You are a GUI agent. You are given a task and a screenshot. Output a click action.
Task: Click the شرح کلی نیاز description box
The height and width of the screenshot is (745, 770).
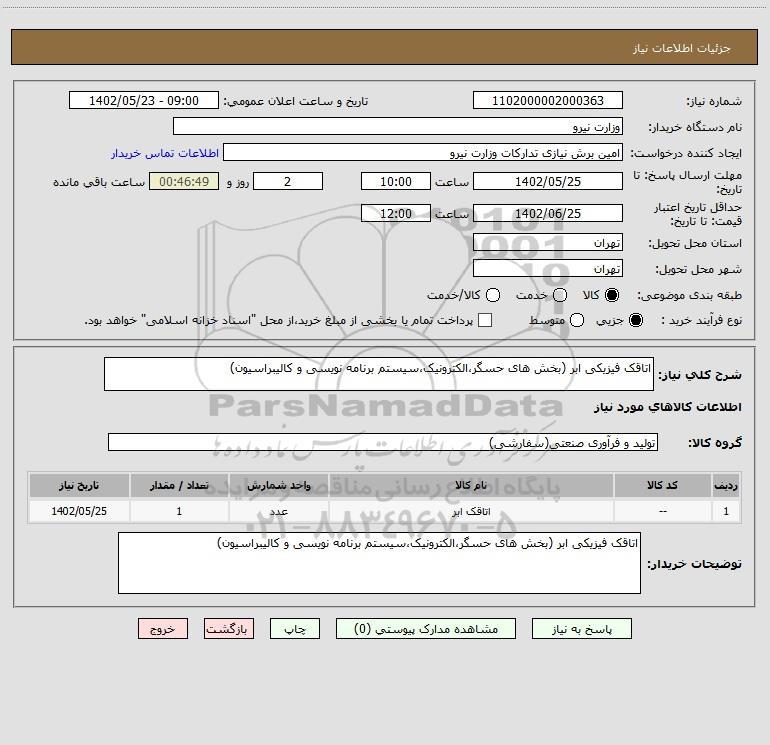pyautogui.click(x=379, y=374)
